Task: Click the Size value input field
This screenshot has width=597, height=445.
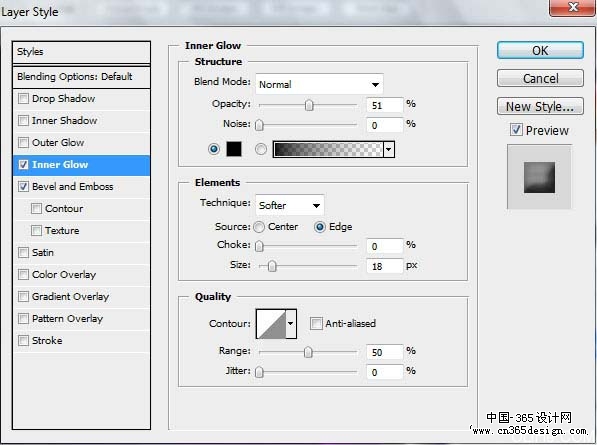Action: [x=384, y=266]
